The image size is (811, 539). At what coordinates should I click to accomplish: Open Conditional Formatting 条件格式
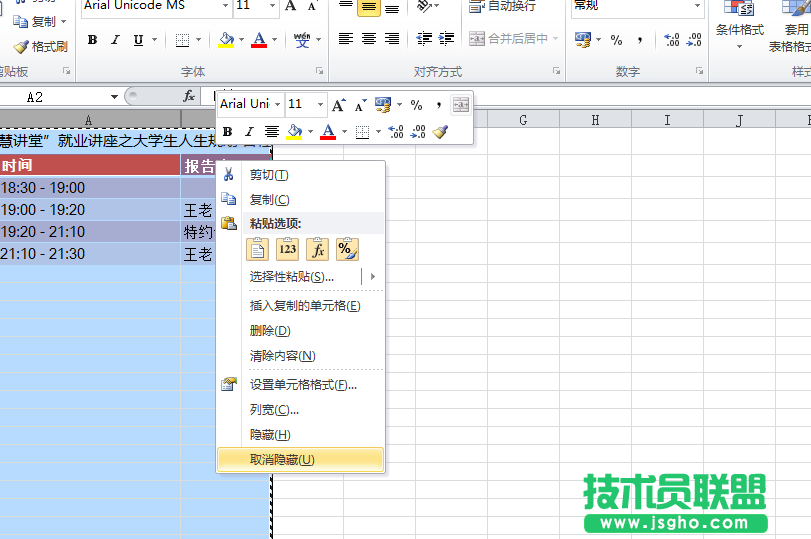739,25
